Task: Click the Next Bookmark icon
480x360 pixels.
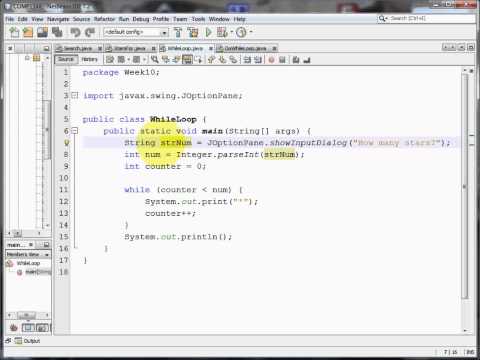Action: click(x=222, y=60)
